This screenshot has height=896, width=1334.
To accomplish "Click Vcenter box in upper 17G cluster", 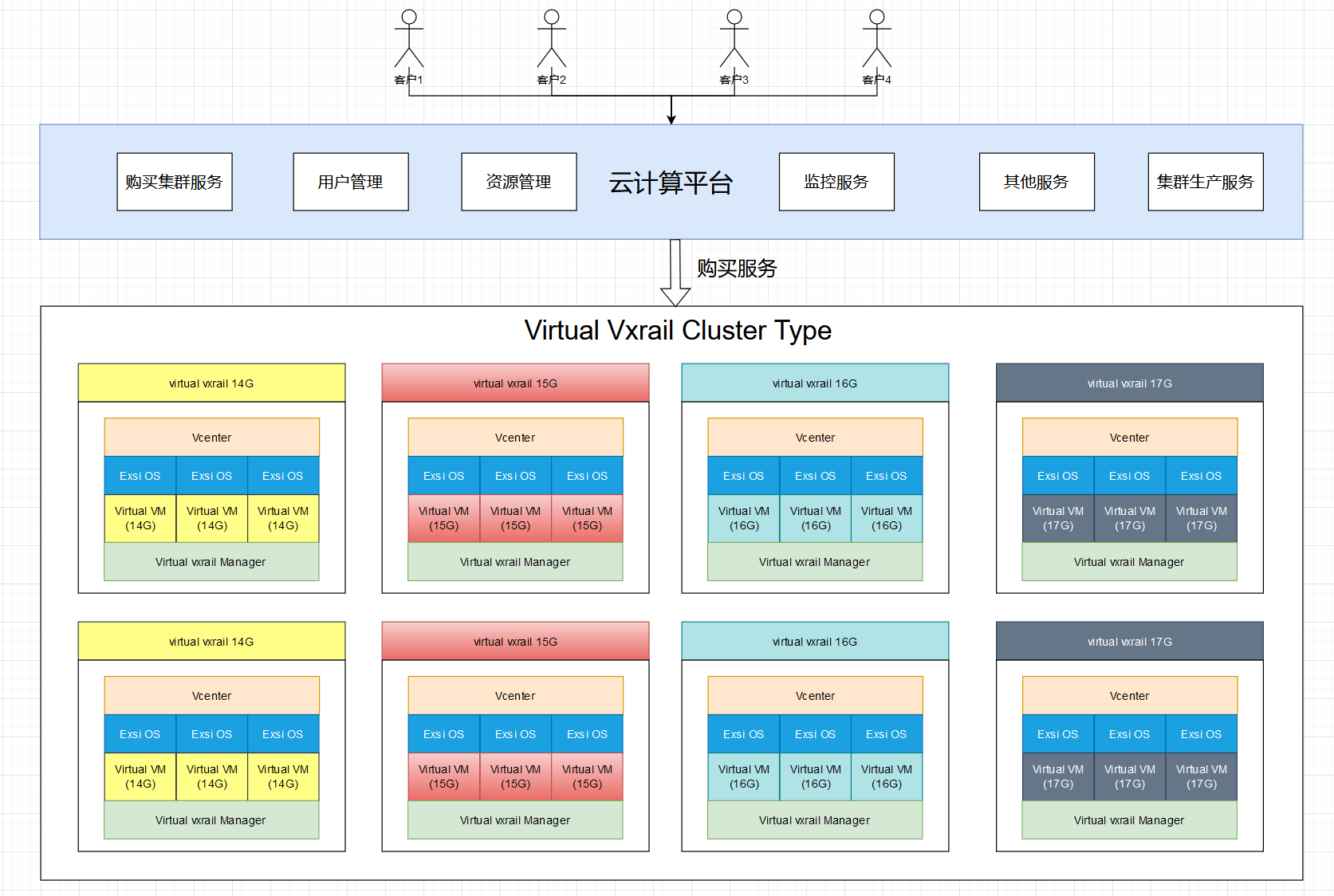I will pyautogui.click(x=1130, y=437).
